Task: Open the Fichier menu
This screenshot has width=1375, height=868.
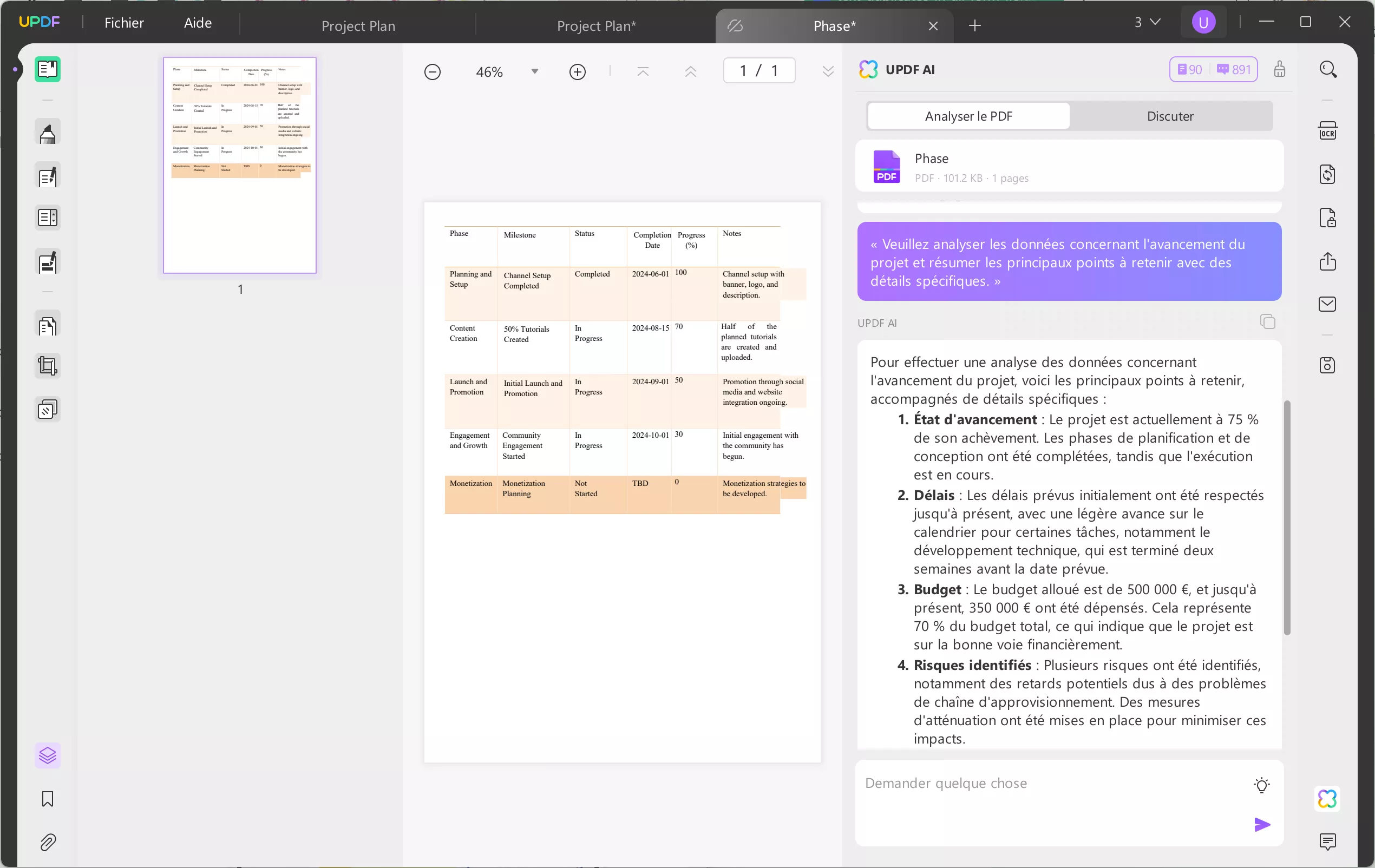Action: 124,23
